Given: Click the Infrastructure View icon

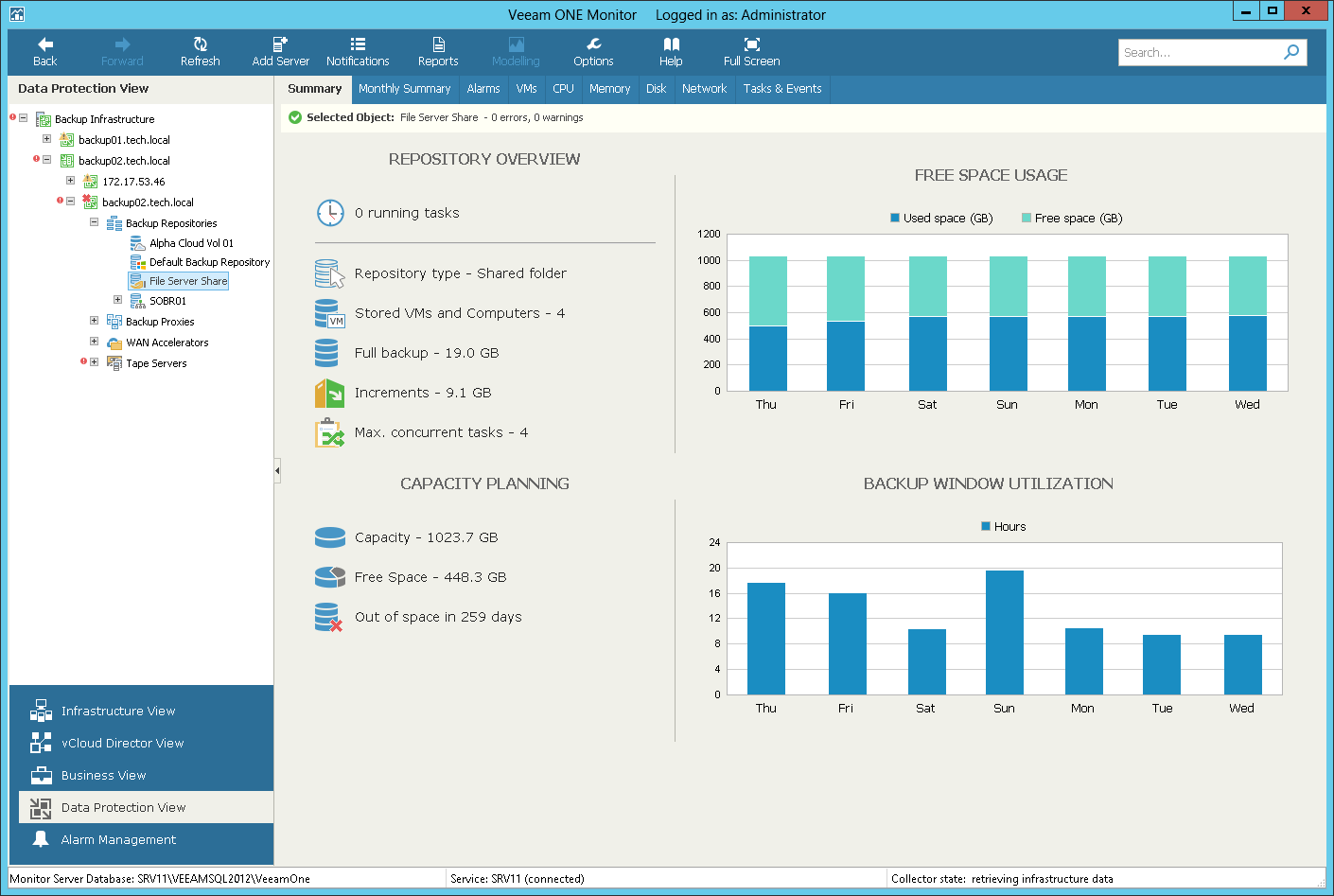Looking at the screenshot, I should (x=41, y=711).
